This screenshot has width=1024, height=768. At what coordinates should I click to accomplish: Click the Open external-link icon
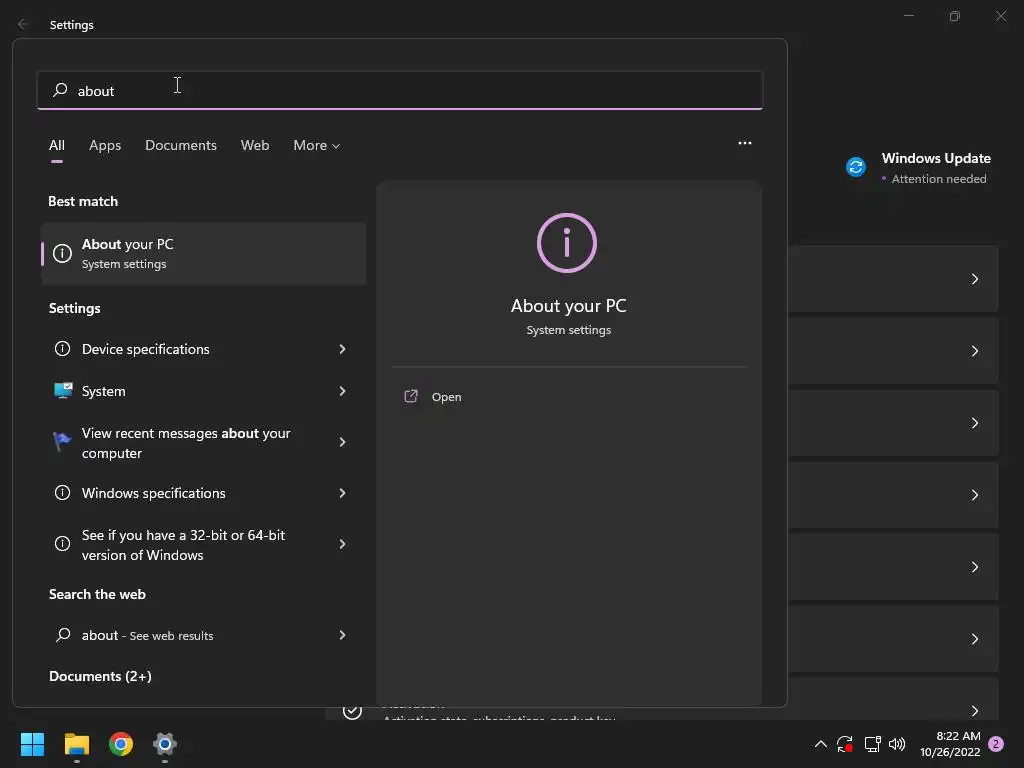(x=411, y=396)
